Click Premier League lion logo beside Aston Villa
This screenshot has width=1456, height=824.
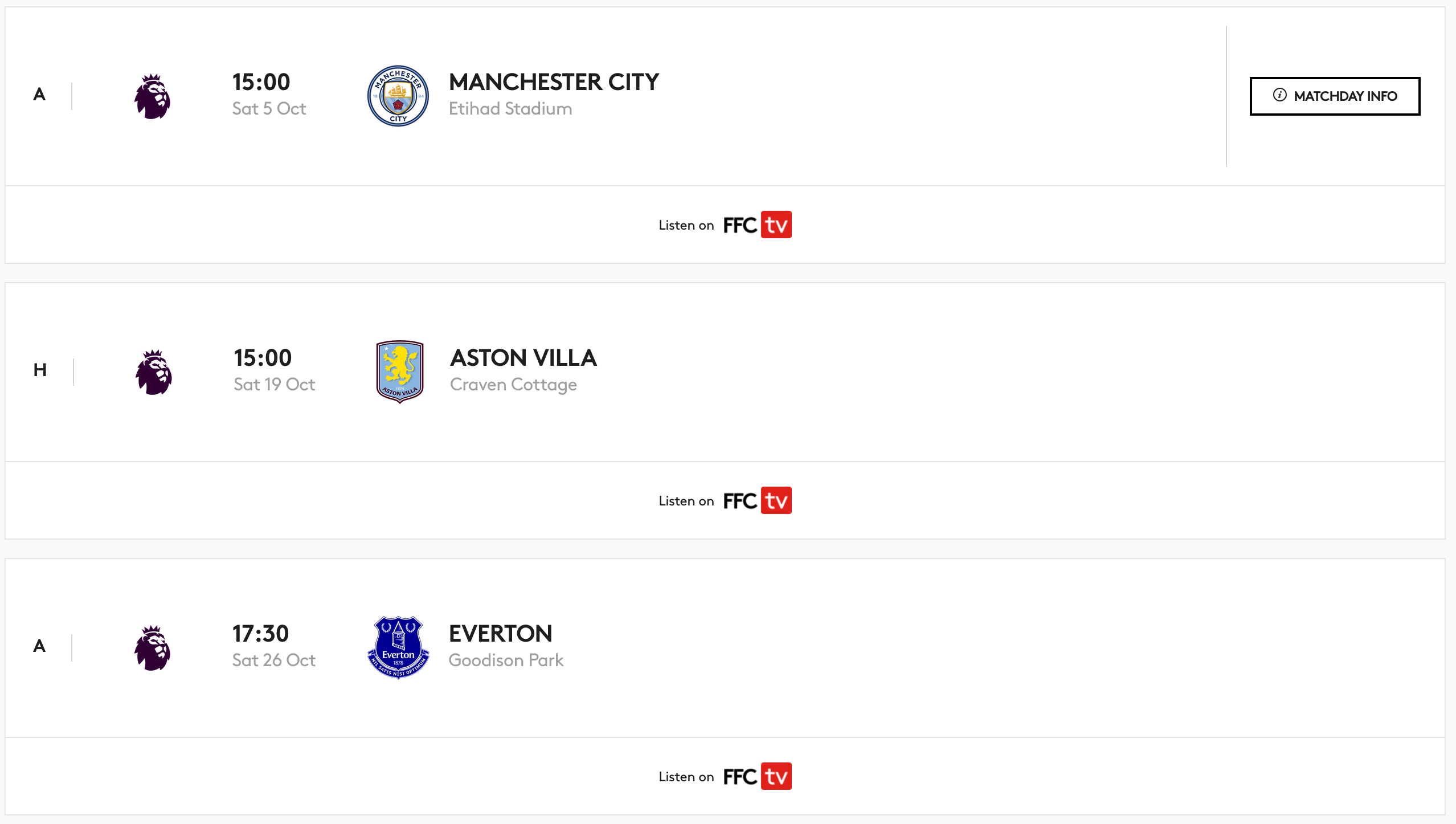pos(153,372)
